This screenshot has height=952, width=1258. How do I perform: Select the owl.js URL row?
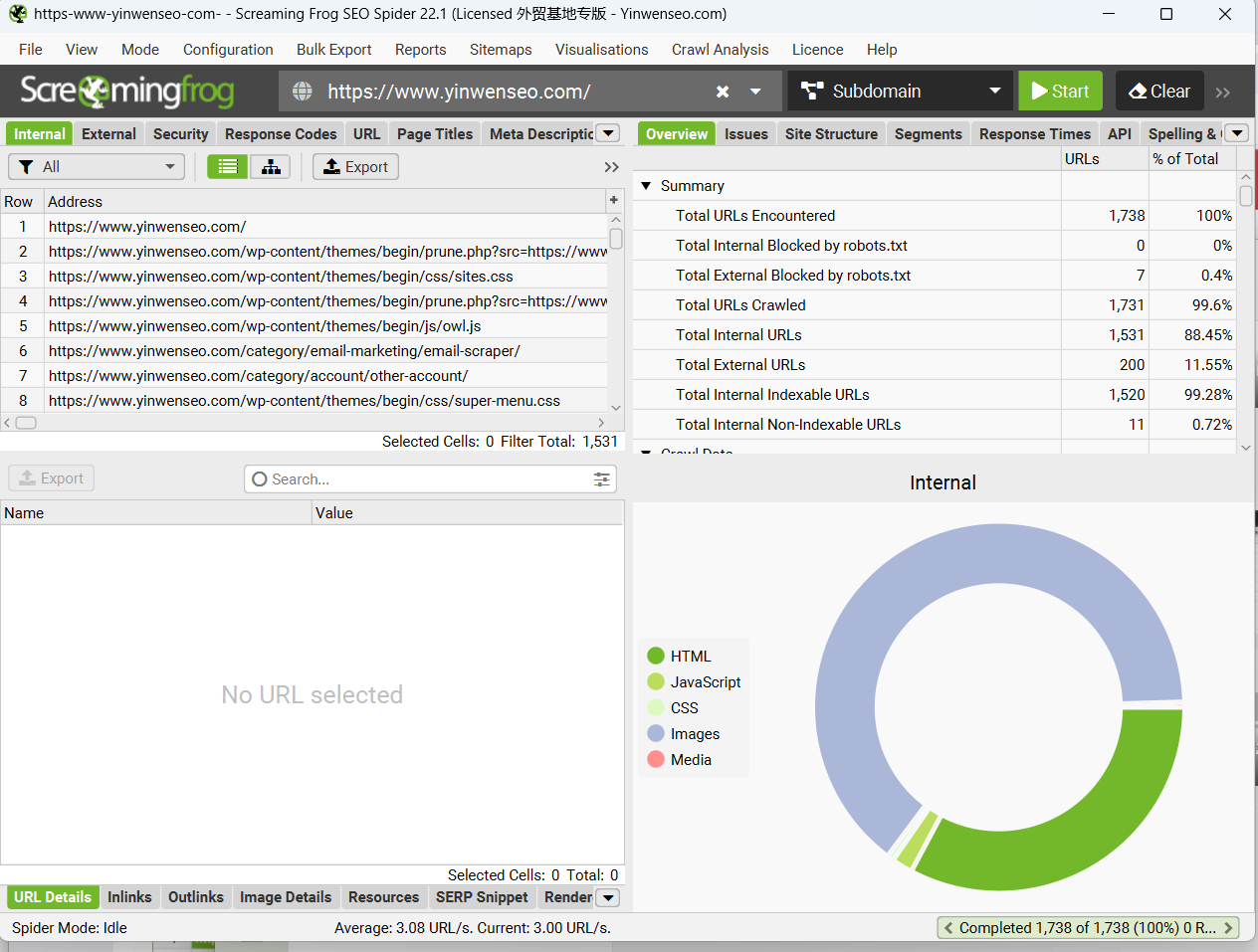[x=304, y=326]
